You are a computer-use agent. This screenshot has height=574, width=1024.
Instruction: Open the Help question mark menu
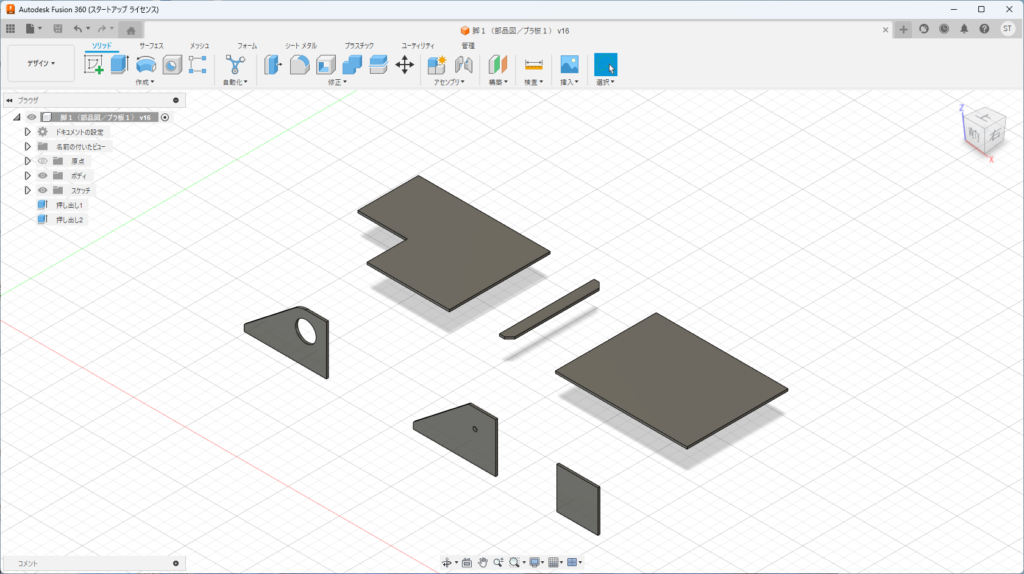pos(984,29)
